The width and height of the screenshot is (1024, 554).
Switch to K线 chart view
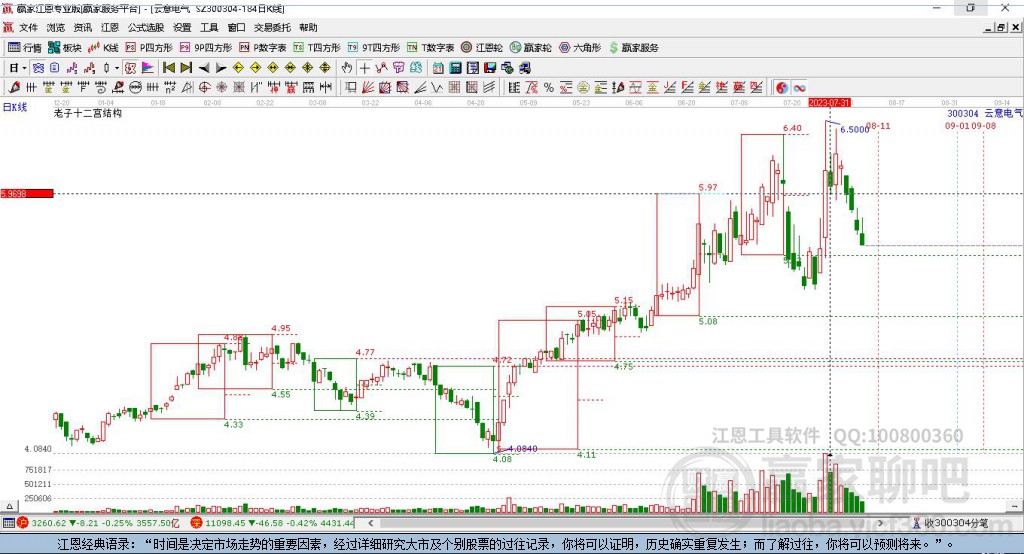click(103, 48)
